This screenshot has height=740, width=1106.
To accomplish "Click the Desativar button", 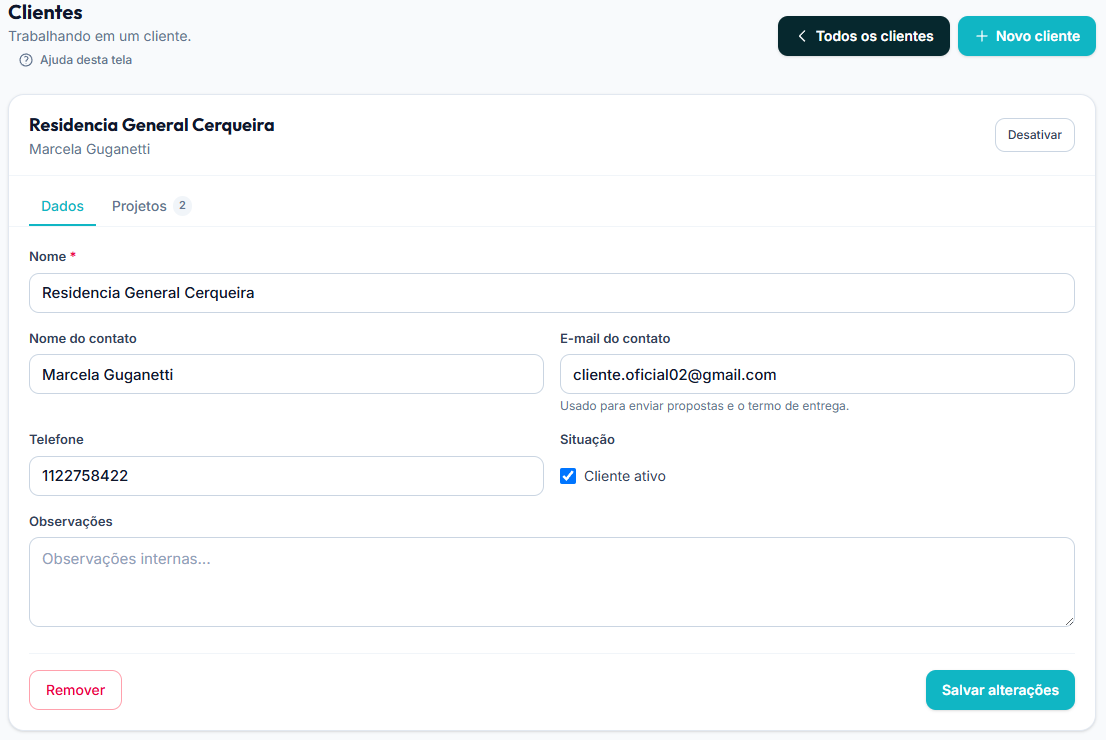I will (1034, 135).
